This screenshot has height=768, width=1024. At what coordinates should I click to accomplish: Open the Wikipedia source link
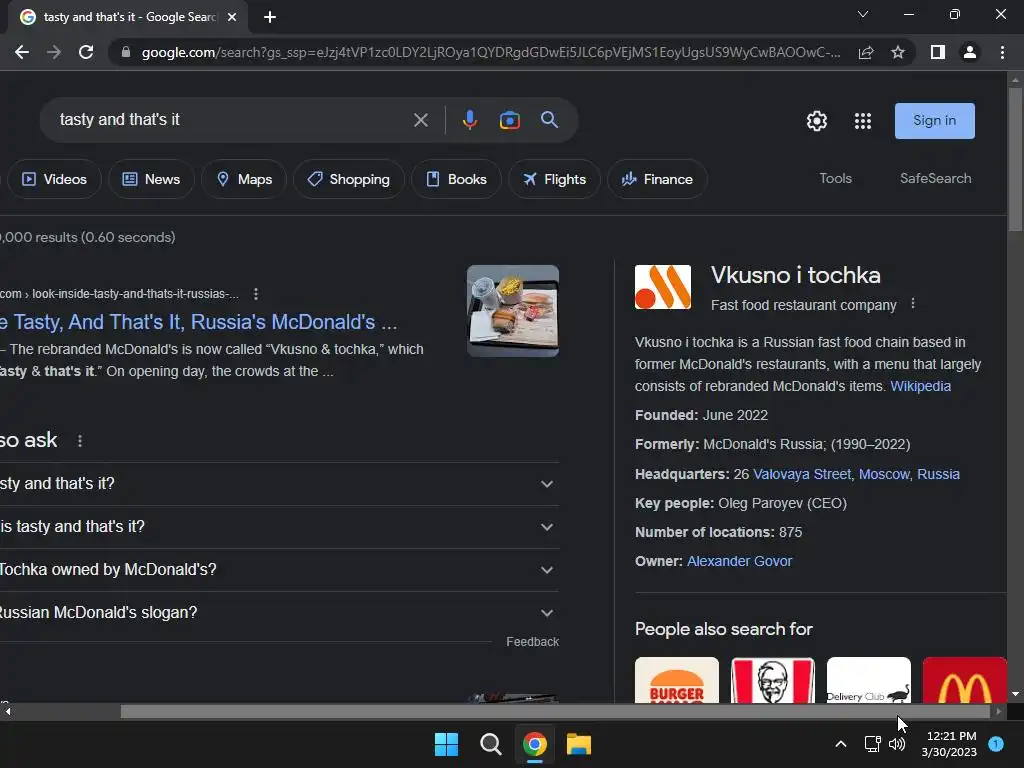[x=920, y=386]
